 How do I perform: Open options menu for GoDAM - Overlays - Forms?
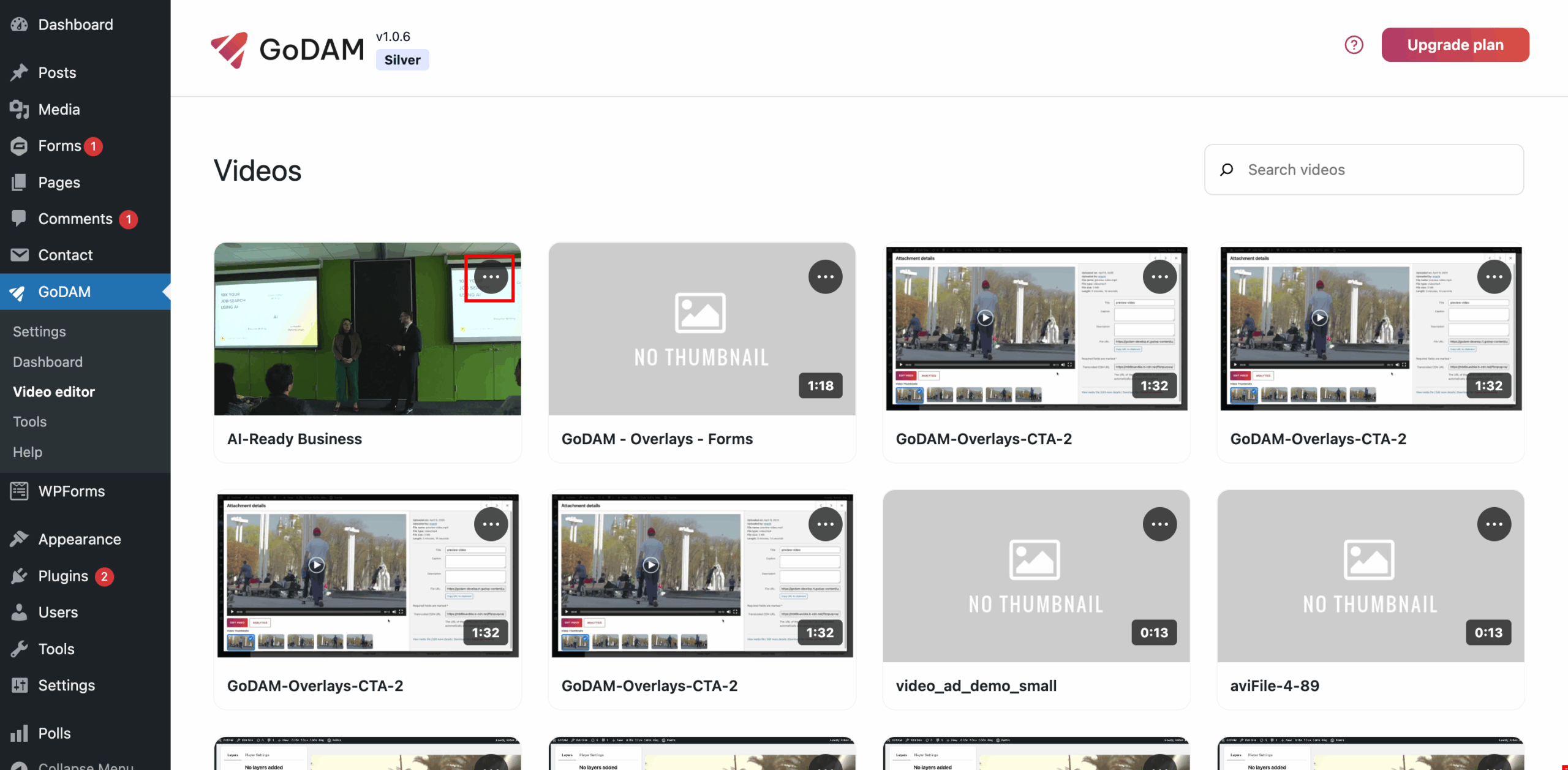click(825, 277)
